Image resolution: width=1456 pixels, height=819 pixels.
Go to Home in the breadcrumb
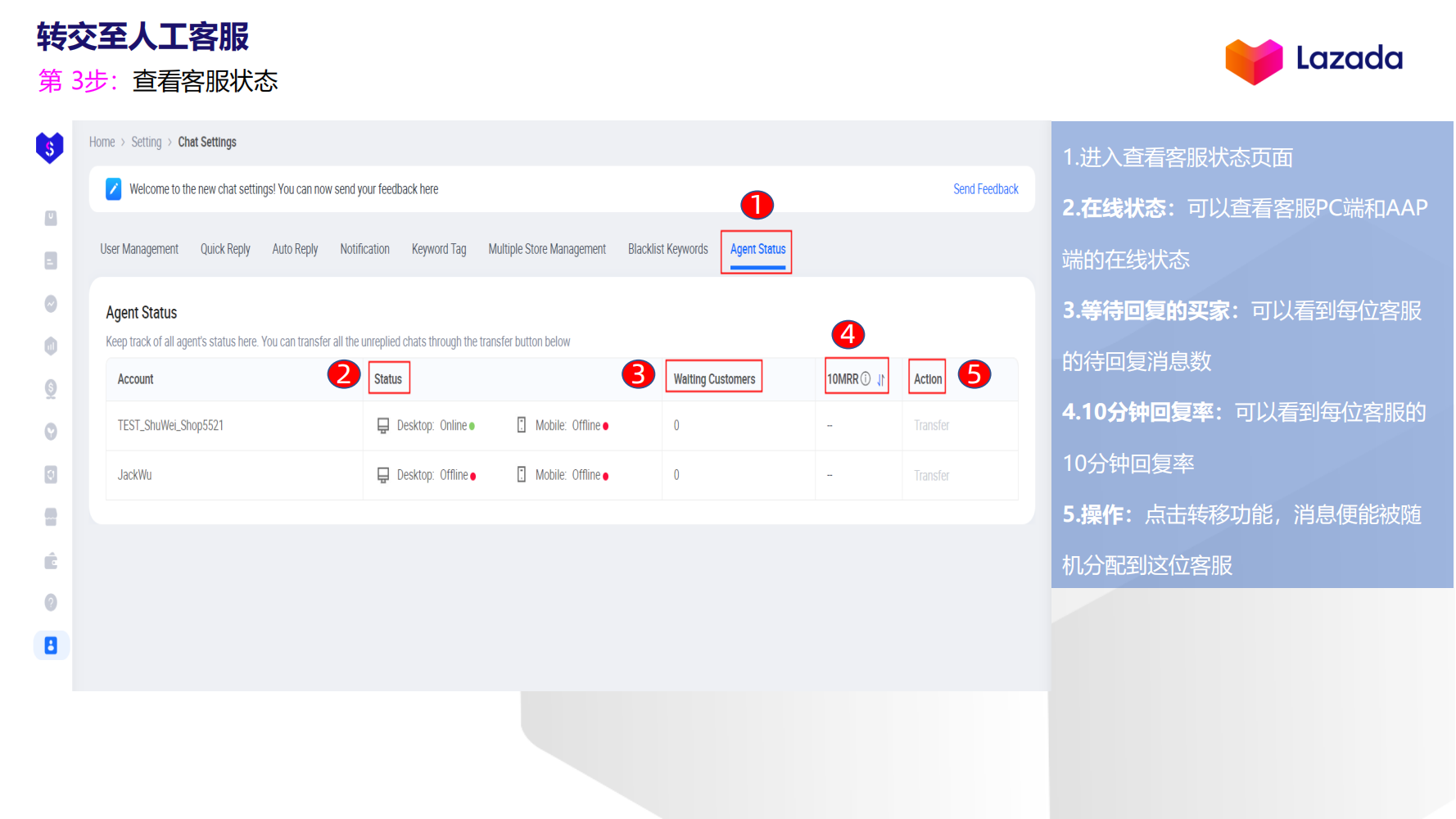coord(102,142)
